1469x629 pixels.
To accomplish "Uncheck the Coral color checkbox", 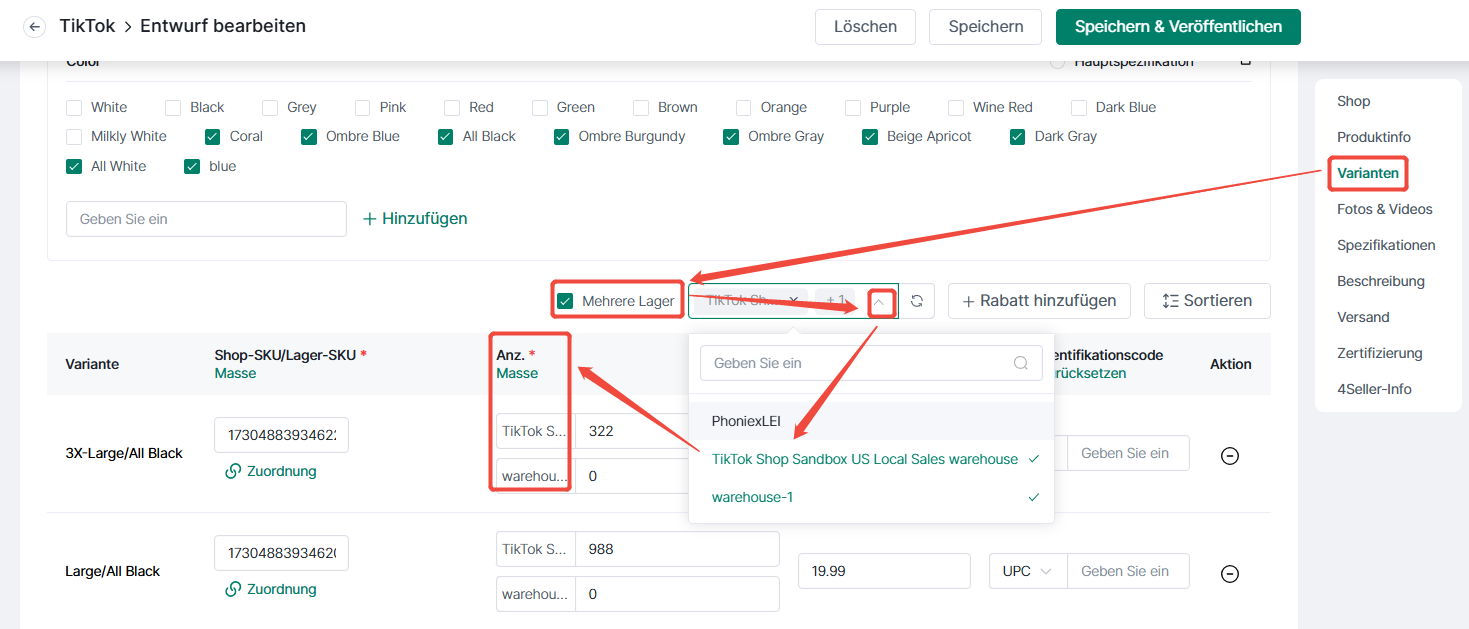I will pyautogui.click(x=213, y=136).
